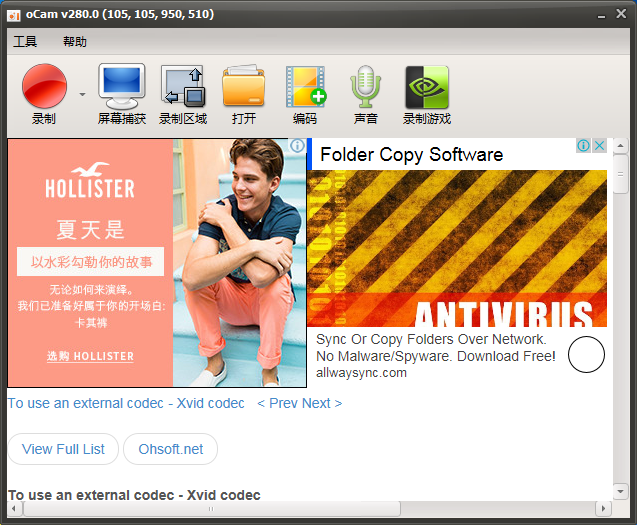The width and height of the screenshot is (637, 525).
Task: Click the record region resize icon
Action: pyautogui.click(x=183, y=86)
